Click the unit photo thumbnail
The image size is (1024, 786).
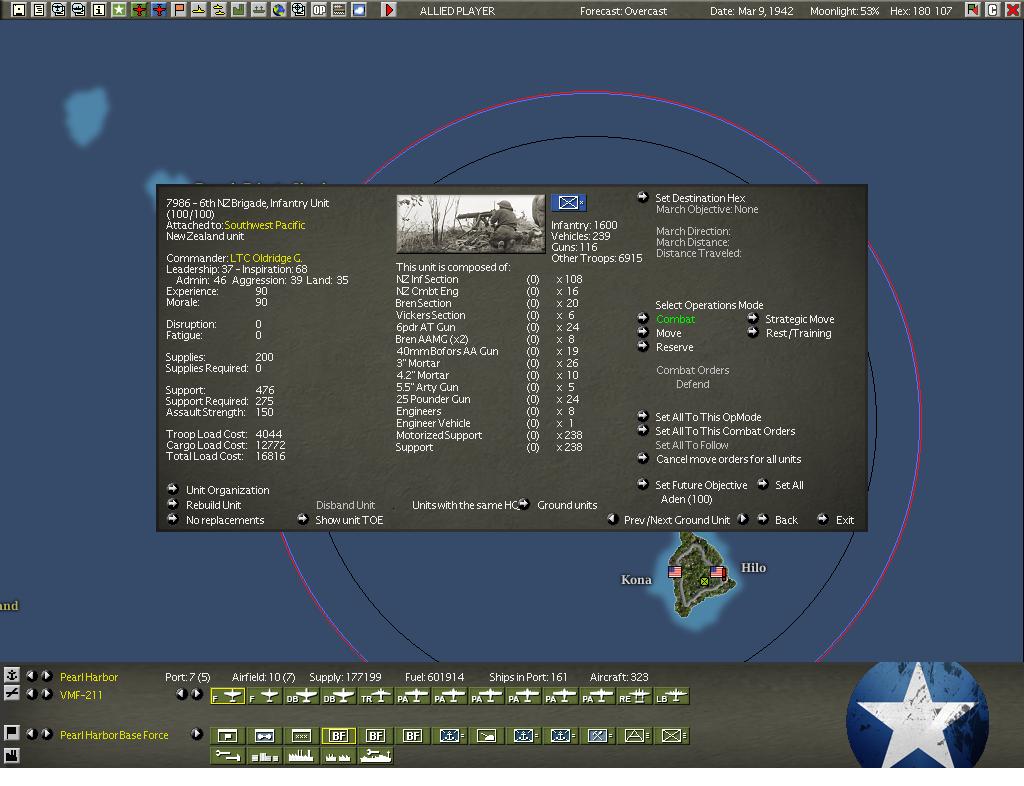[470, 223]
